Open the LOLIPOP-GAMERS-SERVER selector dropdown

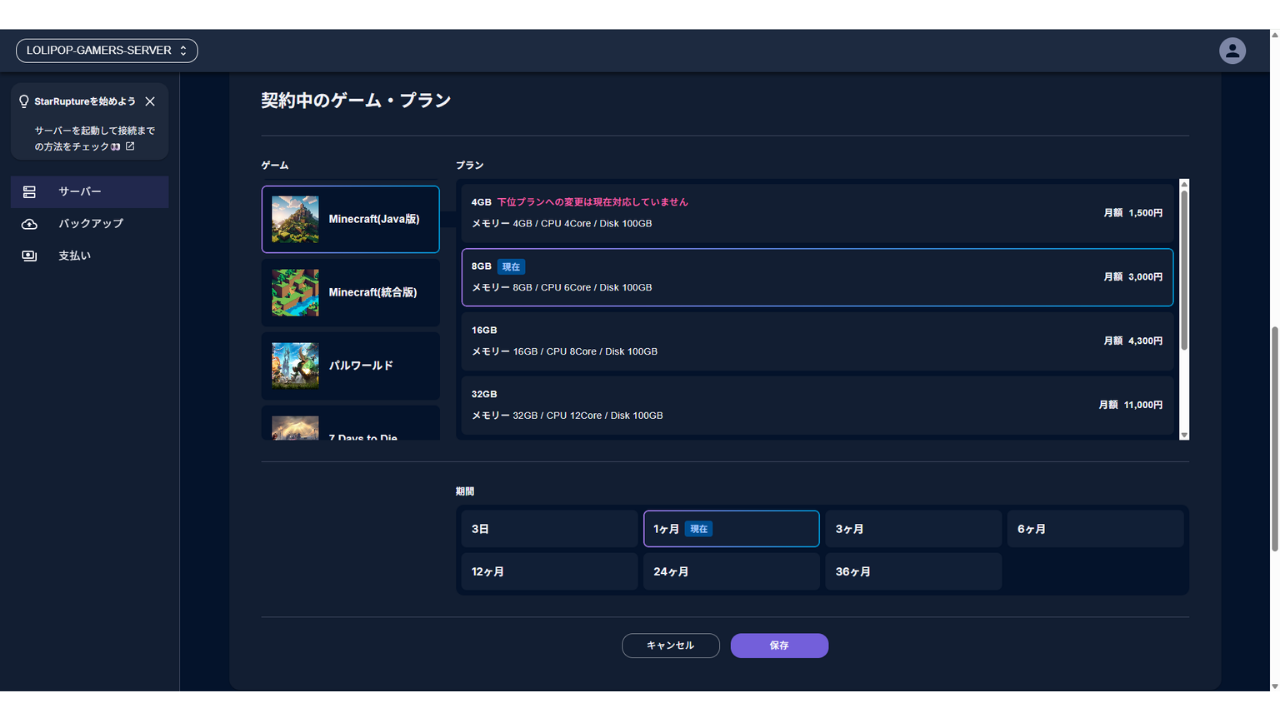107,51
